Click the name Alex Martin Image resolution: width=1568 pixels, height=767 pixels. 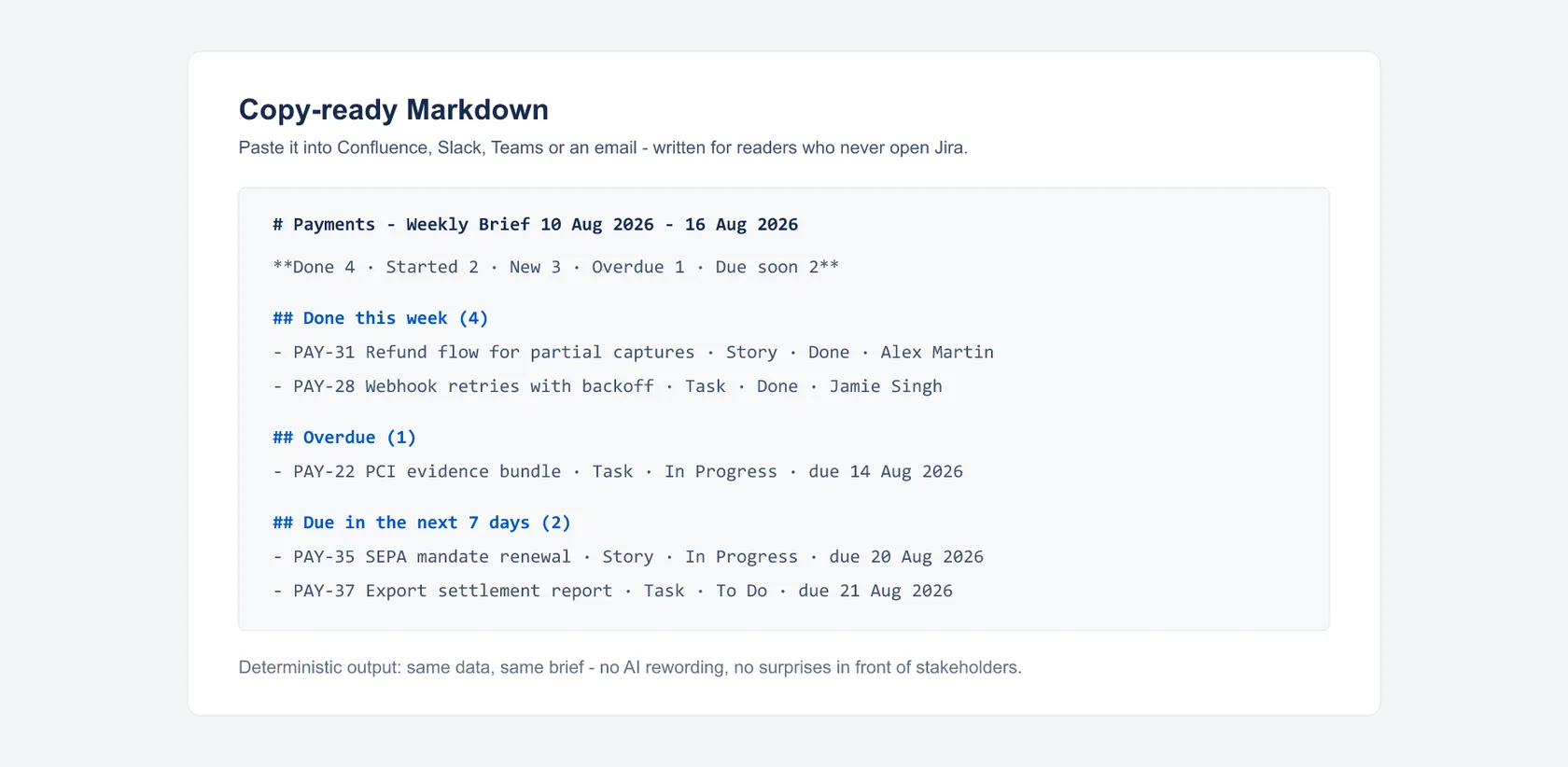pos(937,353)
